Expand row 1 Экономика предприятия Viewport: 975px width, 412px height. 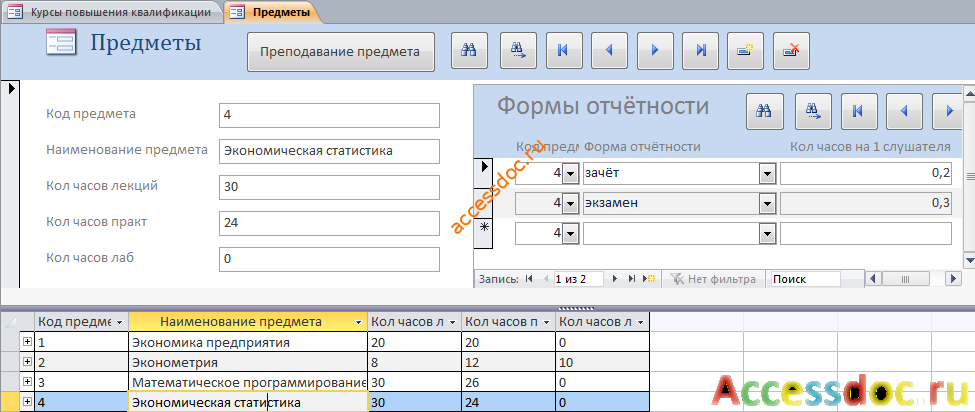point(27,342)
